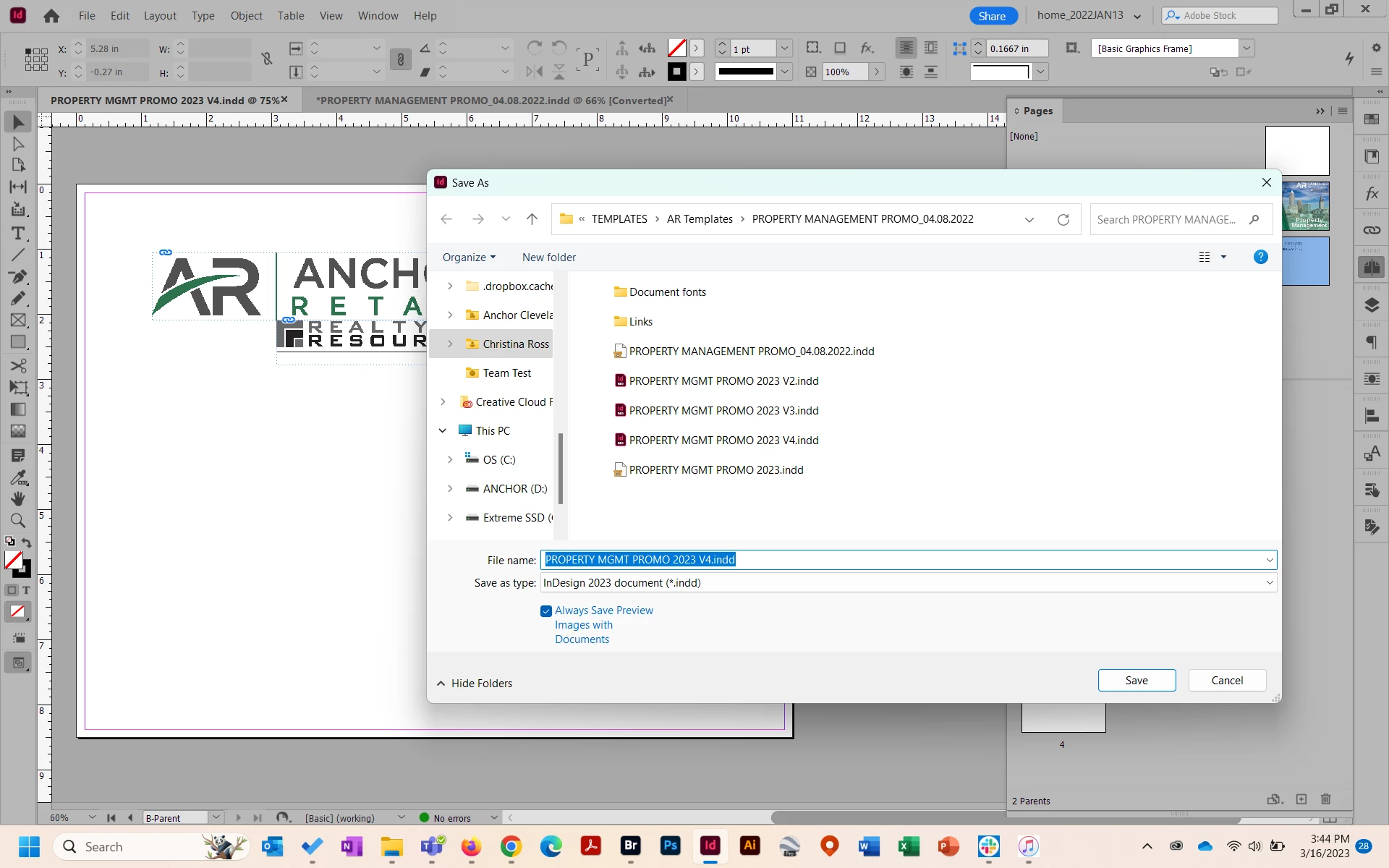1389x868 pixels.
Task: Open the Object menu
Action: click(x=246, y=16)
